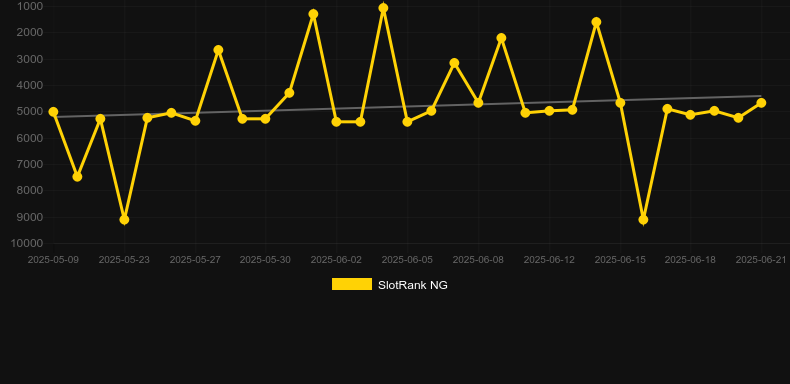Click the 9000 y-axis label
The width and height of the screenshot is (790, 384).
coord(30,217)
